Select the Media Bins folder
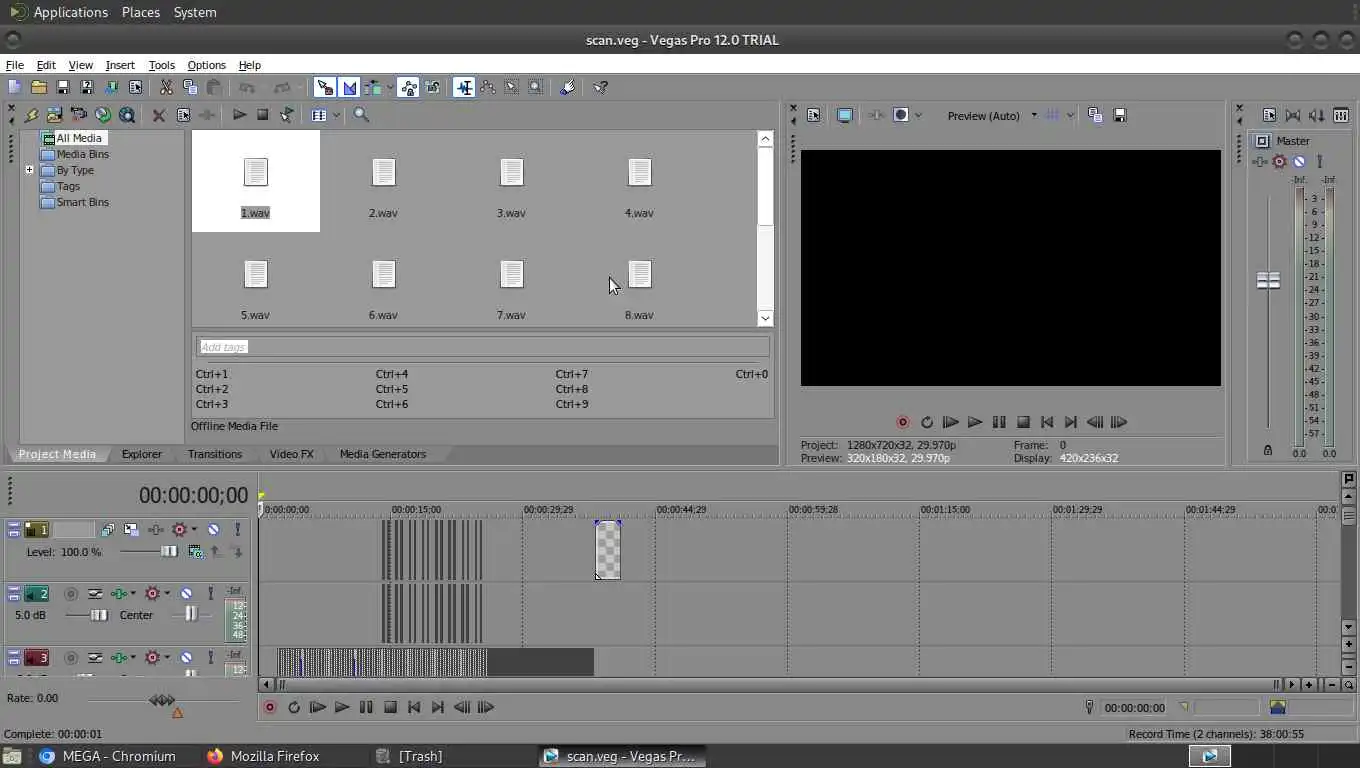The width and height of the screenshot is (1360, 768). pyautogui.click(x=82, y=154)
